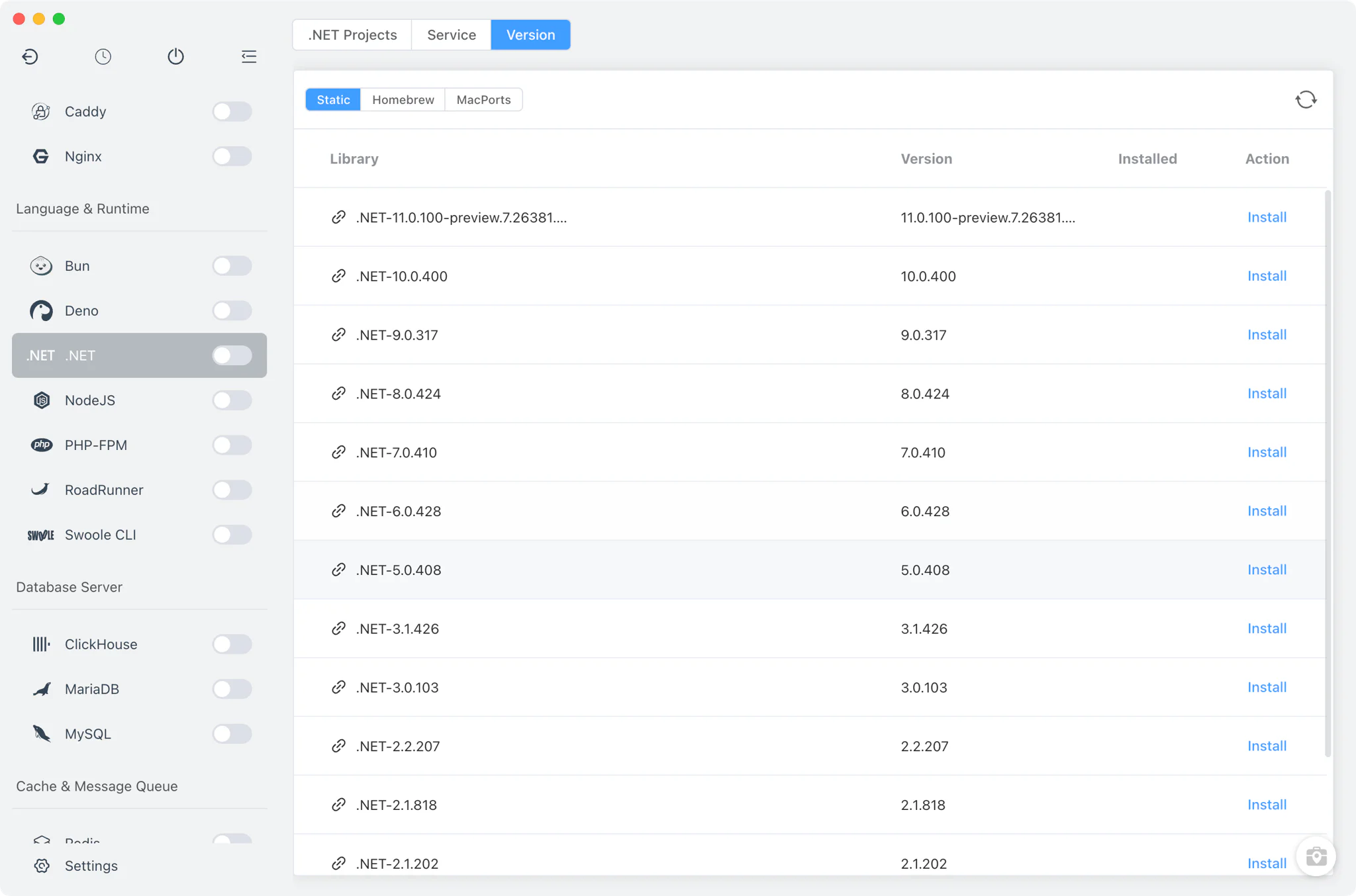Click the power icon in sidebar toolbar
Viewport: 1356px width, 896px height.
point(175,56)
